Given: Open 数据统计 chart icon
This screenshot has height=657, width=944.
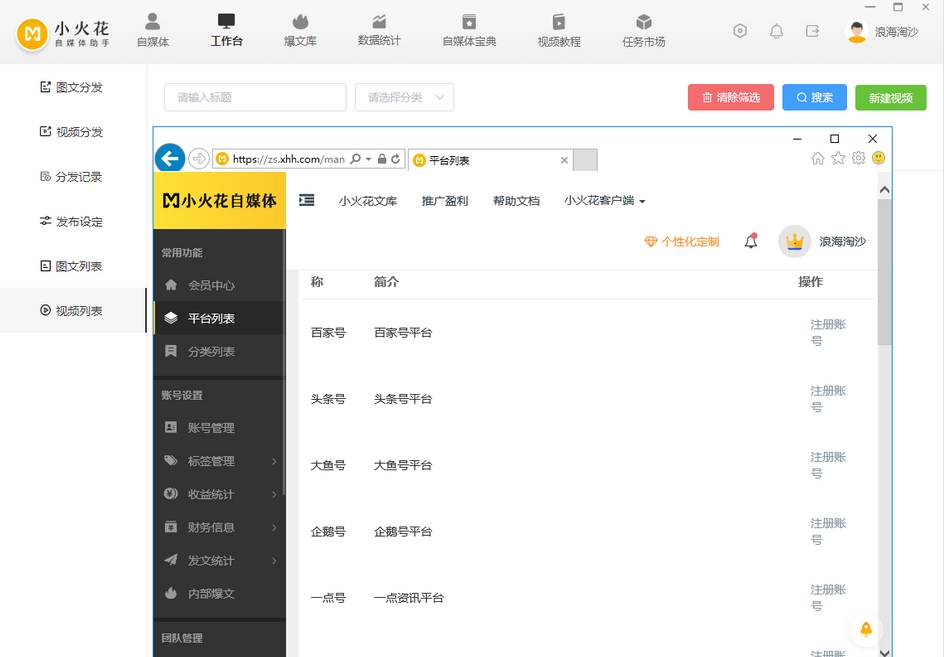Looking at the screenshot, I should tap(379, 22).
